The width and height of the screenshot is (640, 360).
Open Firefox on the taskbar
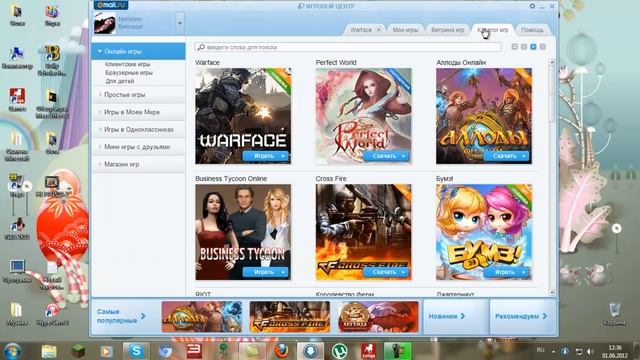click(281, 351)
